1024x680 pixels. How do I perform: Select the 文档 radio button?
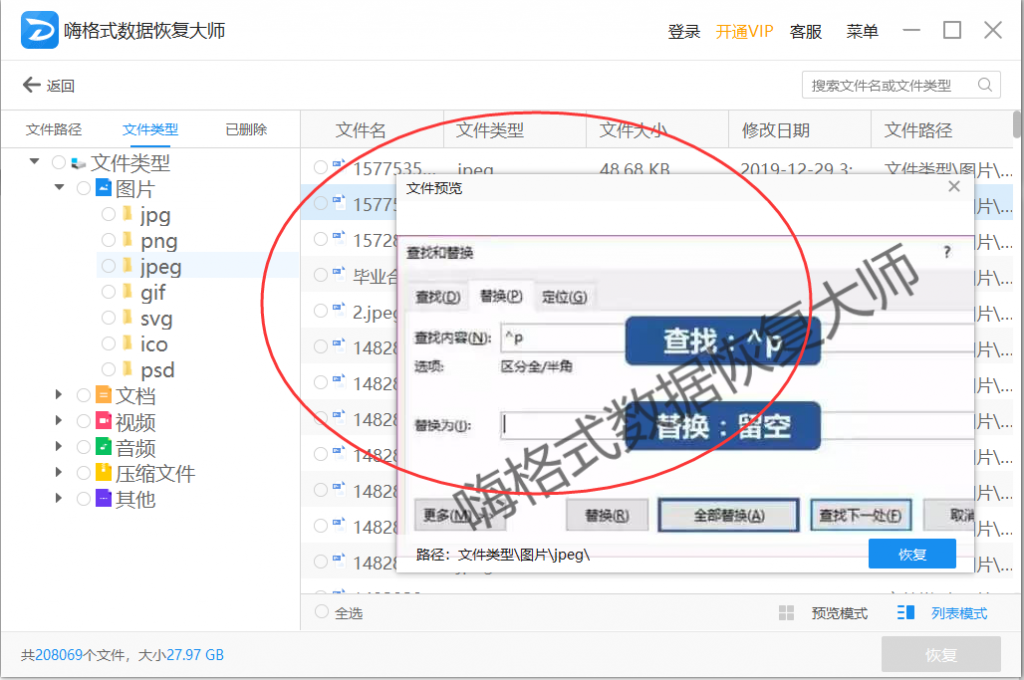[x=83, y=395]
